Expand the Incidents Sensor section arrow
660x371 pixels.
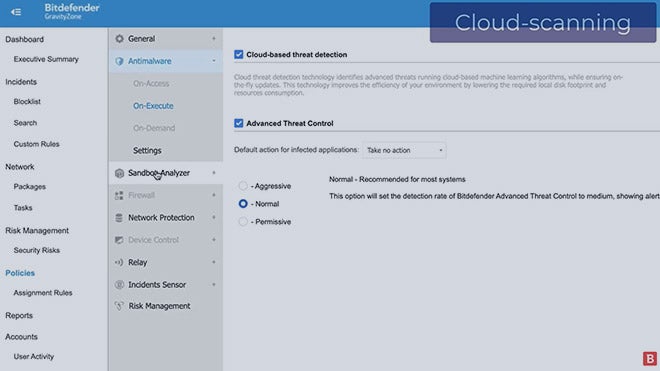click(214, 285)
